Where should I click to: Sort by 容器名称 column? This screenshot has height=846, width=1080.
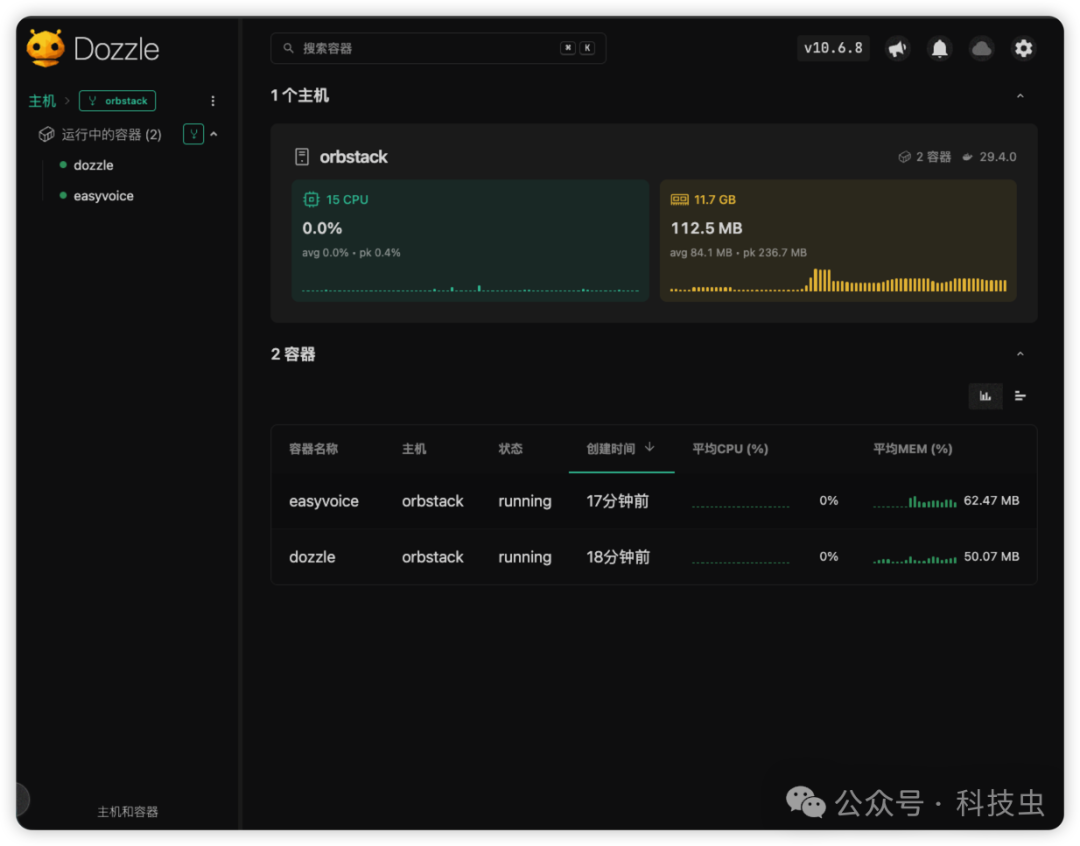pos(313,449)
